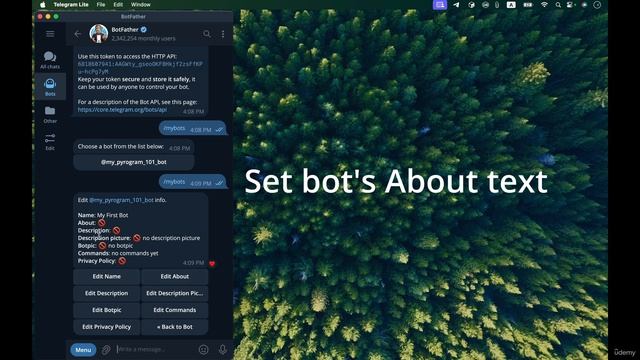
Task: Click the Telegram paper plane menu bar icon
Action: 456,4
